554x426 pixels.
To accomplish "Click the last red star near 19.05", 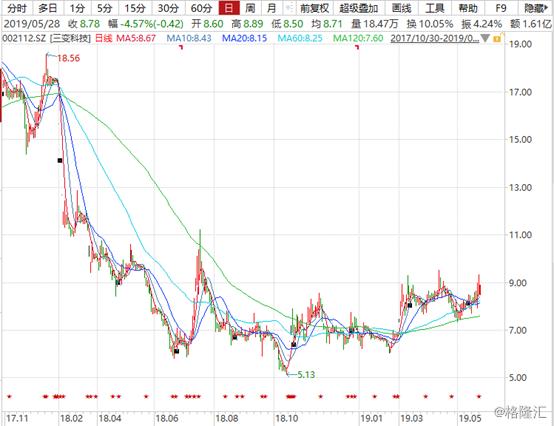I will pyautogui.click(x=479, y=397).
